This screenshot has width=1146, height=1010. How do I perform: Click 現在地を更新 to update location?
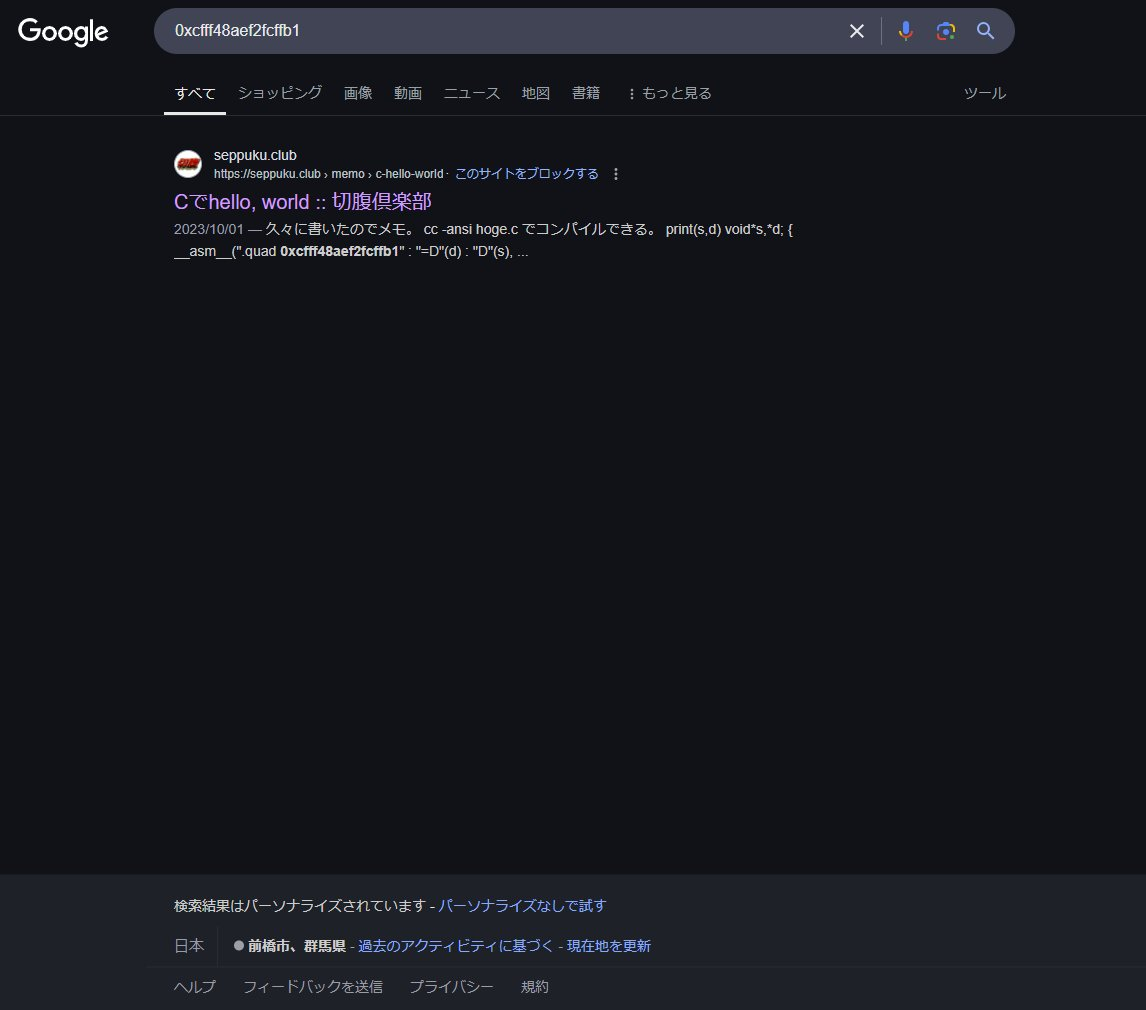611,945
